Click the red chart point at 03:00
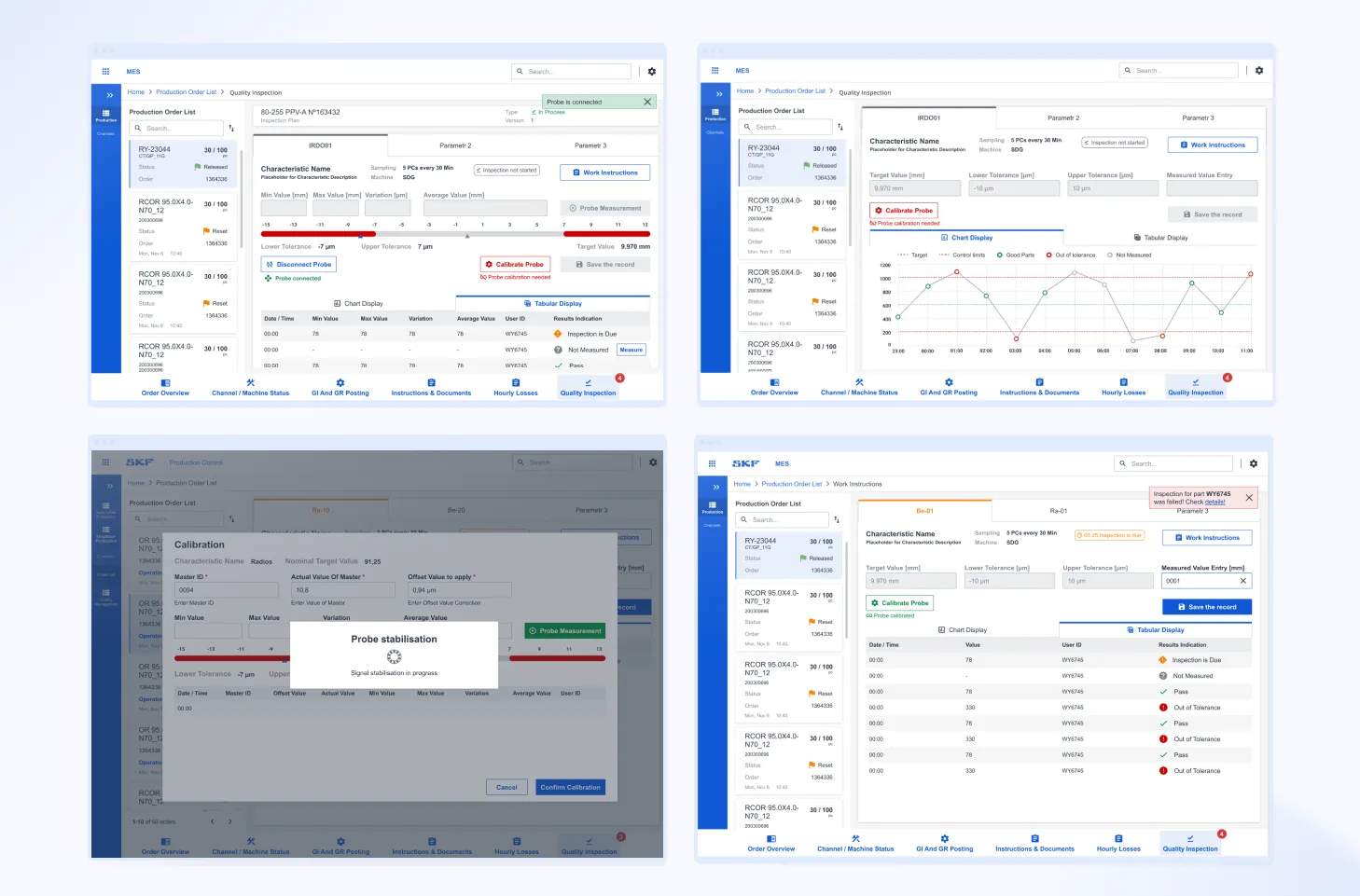 coord(1016,338)
